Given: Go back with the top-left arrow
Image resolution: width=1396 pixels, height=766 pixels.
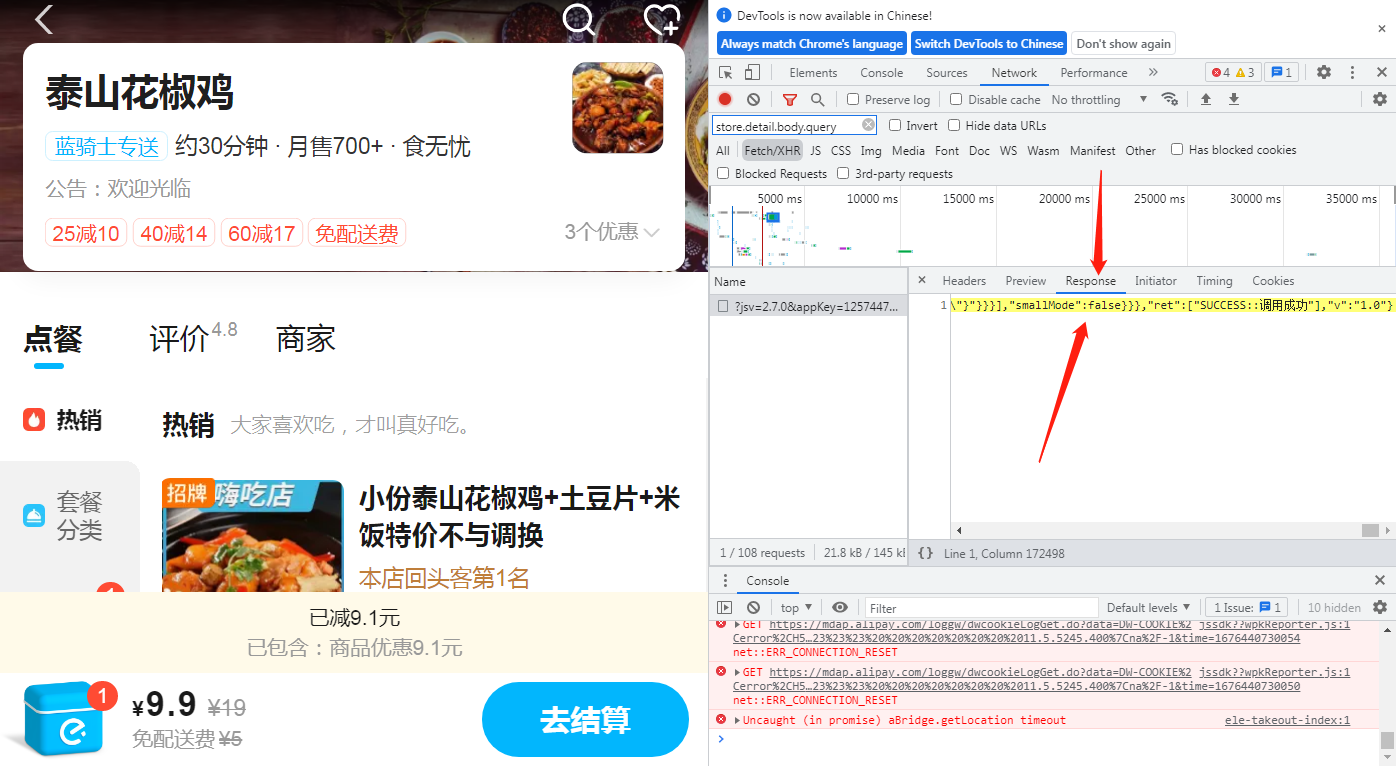Looking at the screenshot, I should click(x=44, y=18).
